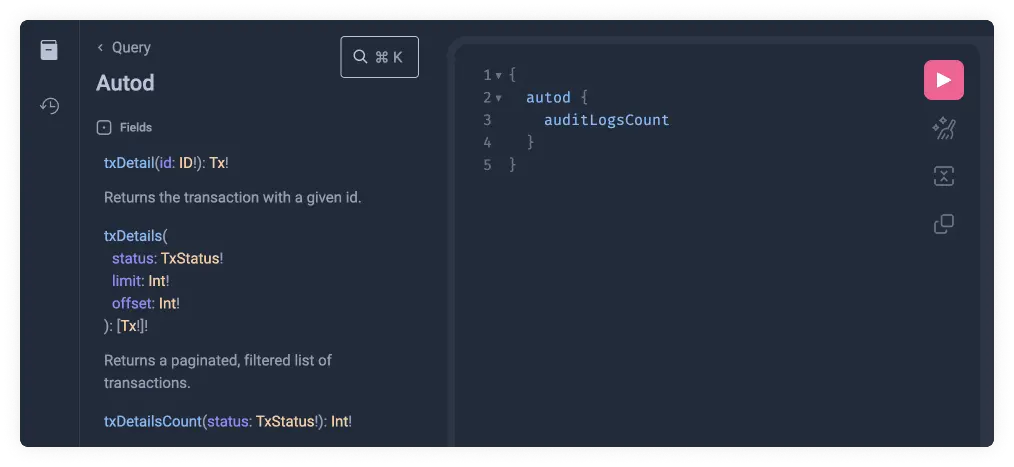Click the TxStatus type in txDetails
The width and height of the screenshot is (1014, 467).
coord(189,258)
